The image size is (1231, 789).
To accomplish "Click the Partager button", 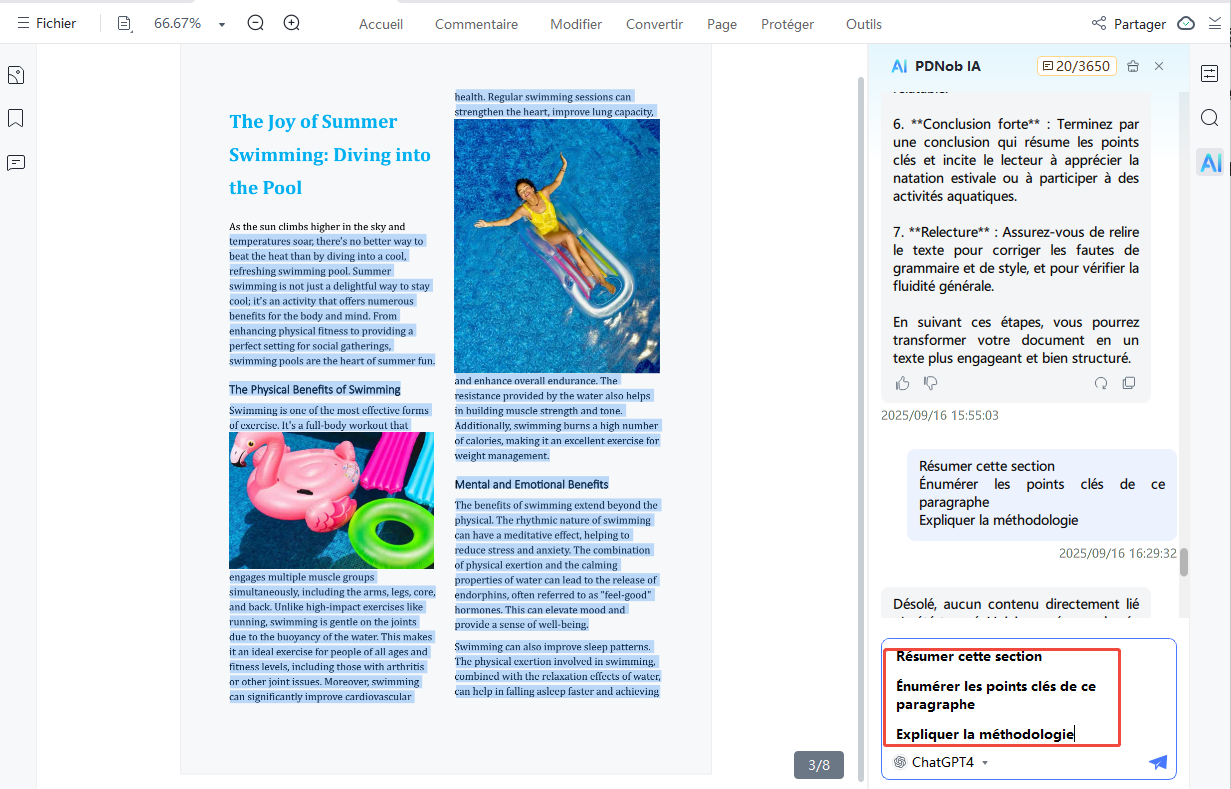I will click(x=1128, y=24).
